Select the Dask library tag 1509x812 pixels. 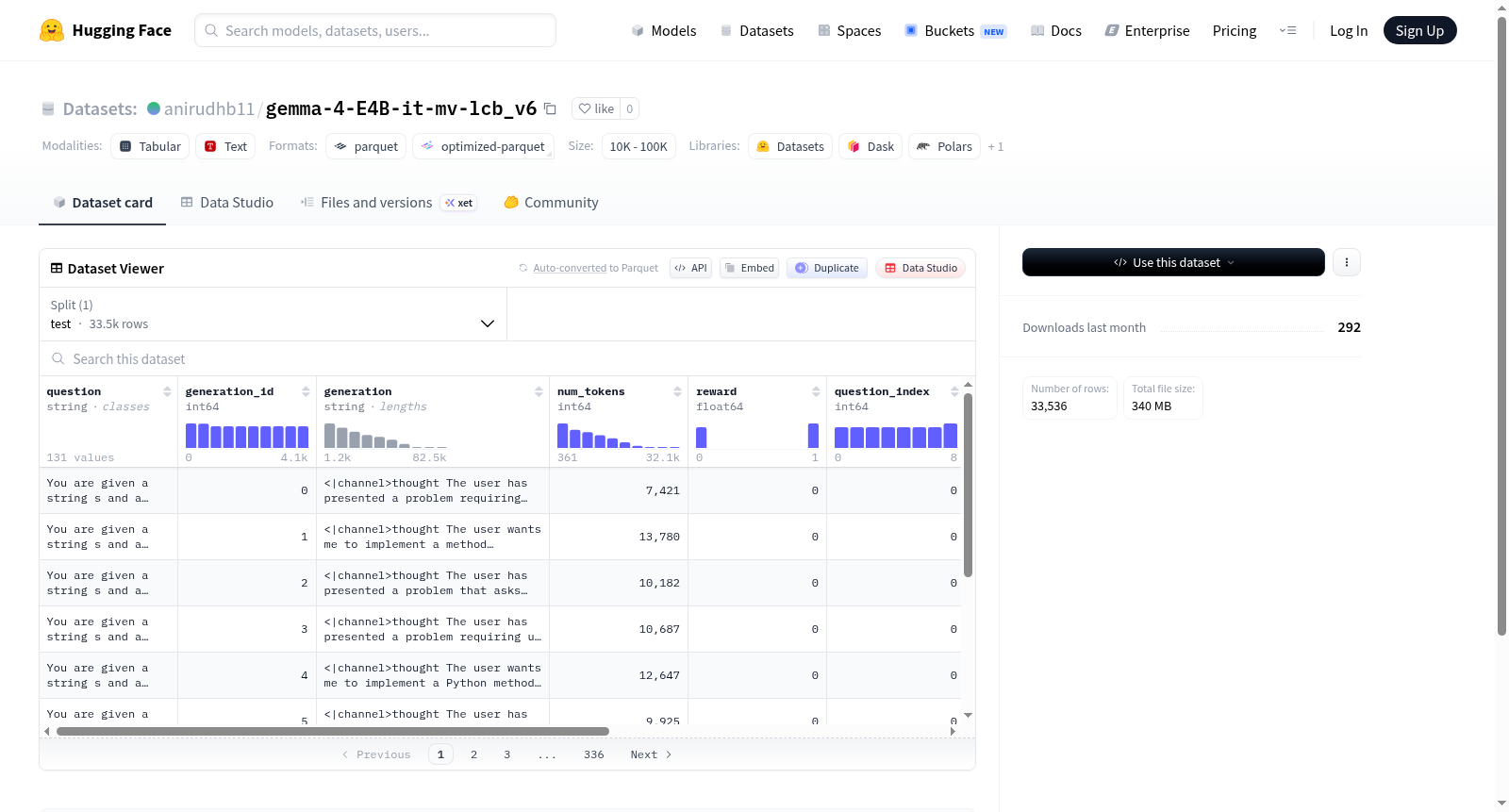point(871,146)
